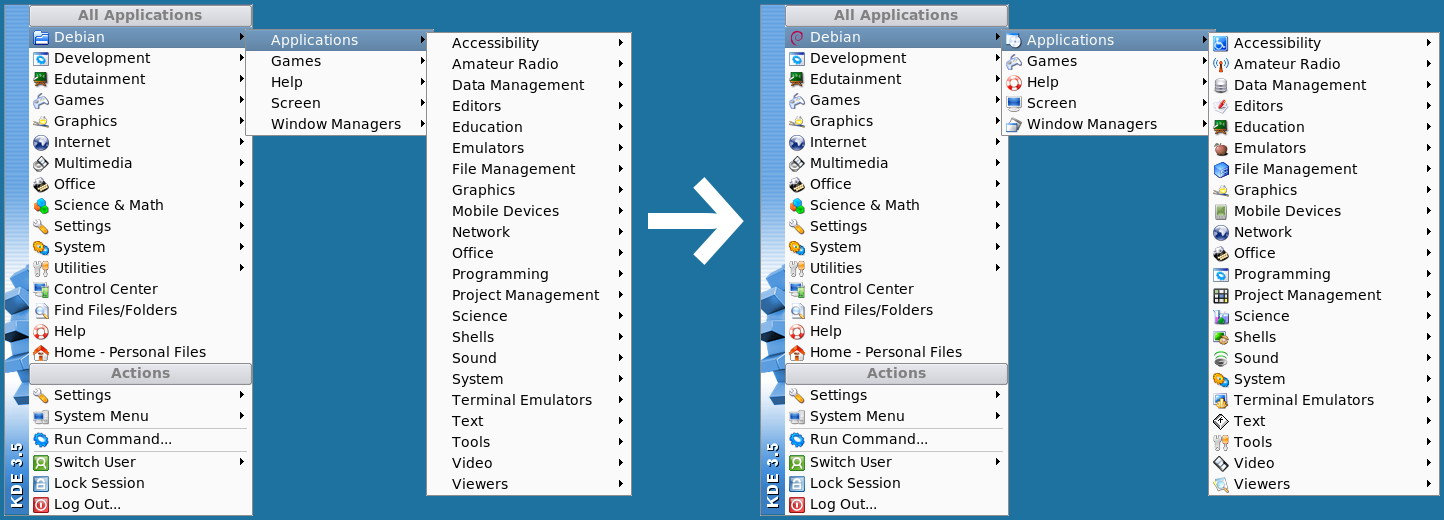Viewport: 1444px width, 520px height.
Task: Click Emulators in the icon-less Applications list
Action: click(x=529, y=148)
